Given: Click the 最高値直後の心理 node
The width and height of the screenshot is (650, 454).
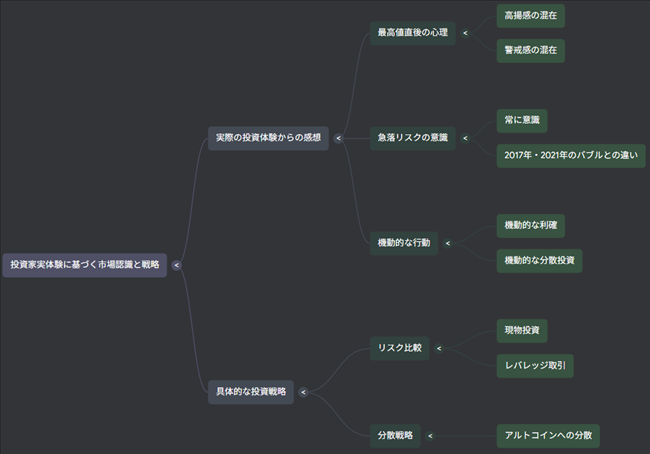Looking at the screenshot, I should pyautogui.click(x=412, y=33).
